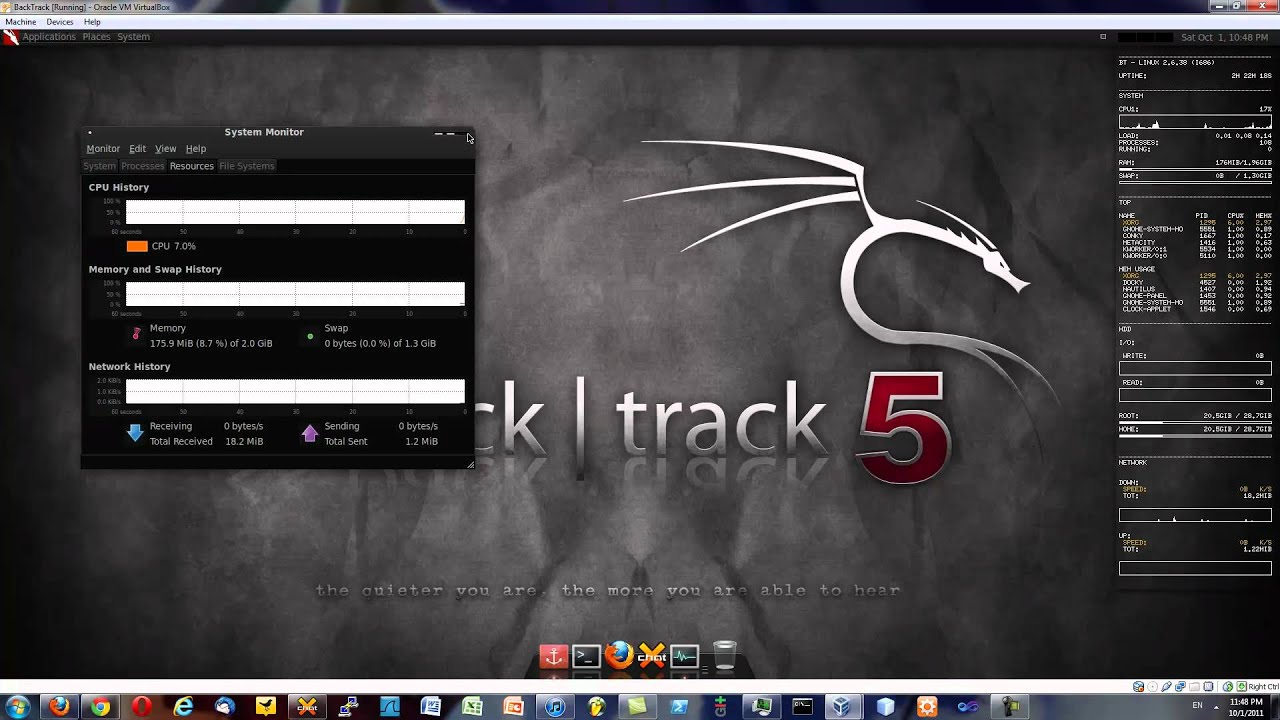Open Internet Explorer from the Windows taskbar
This screenshot has height=720, width=1280.
183,707
